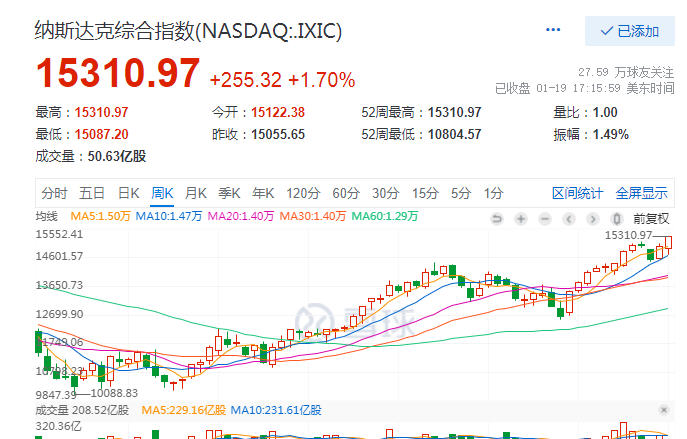Switch to the 季K tab

[x=229, y=193]
